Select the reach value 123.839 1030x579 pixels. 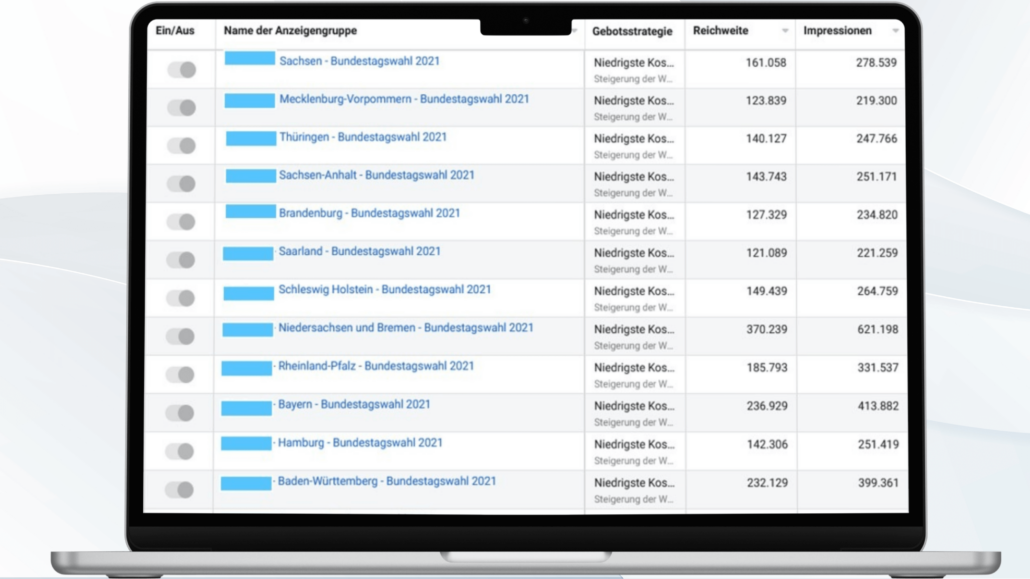tap(766, 101)
